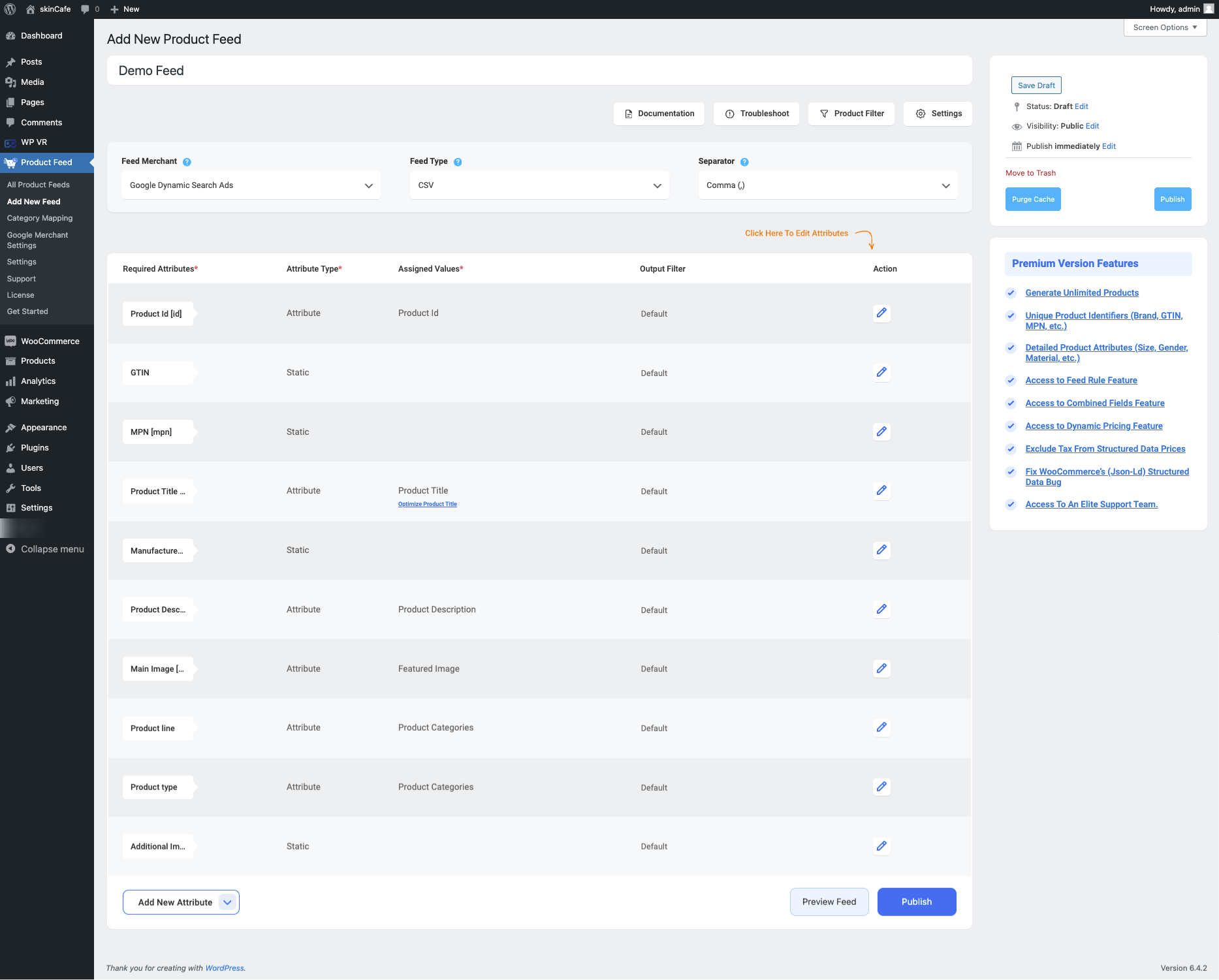Click Preview Feed button
Viewport: 1219px width, 980px height.
(829, 902)
